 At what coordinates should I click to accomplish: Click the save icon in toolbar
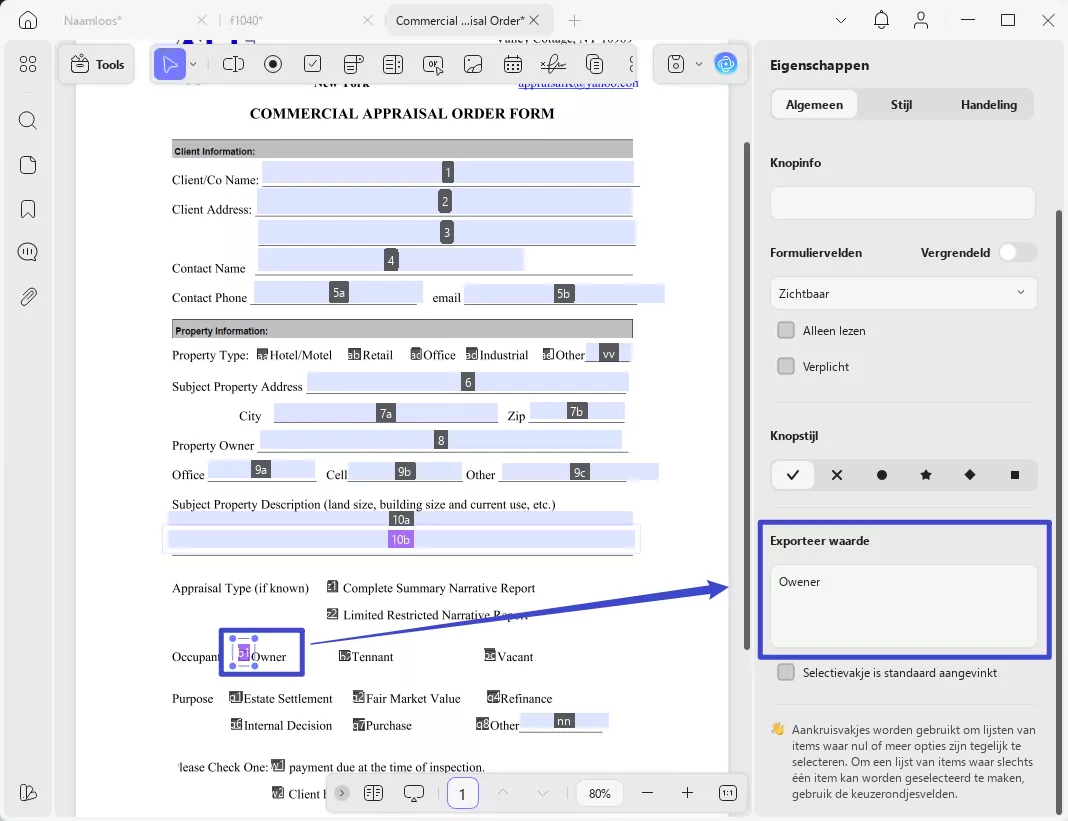point(675,64)
